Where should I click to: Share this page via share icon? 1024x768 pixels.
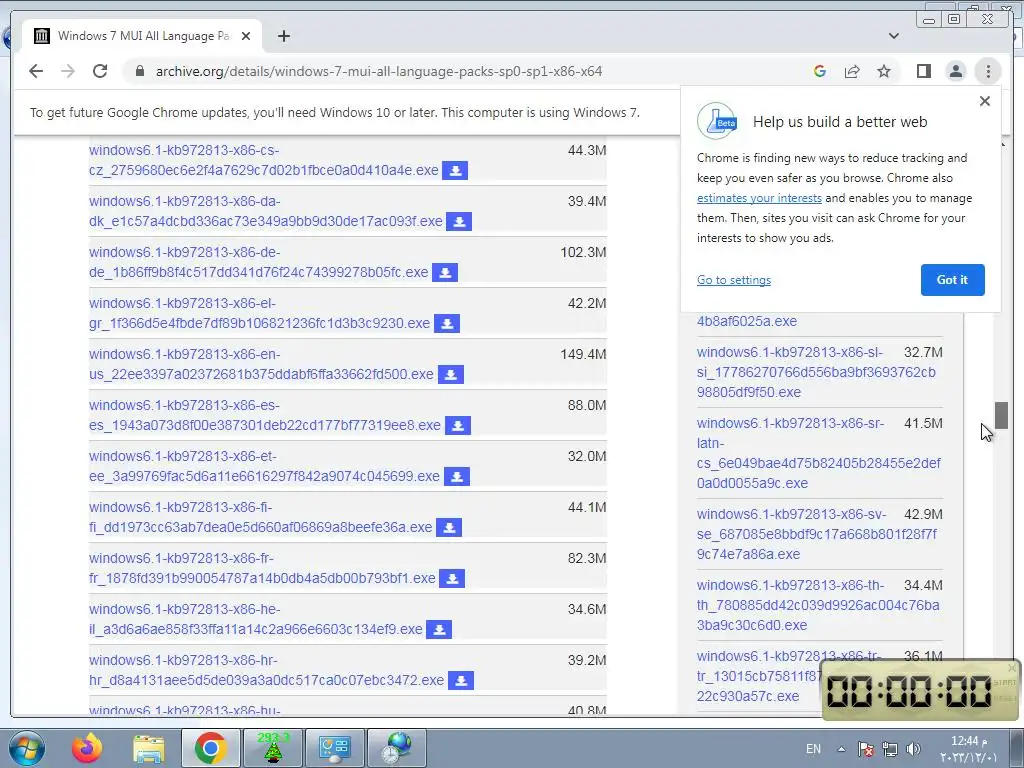pos(852,71)
